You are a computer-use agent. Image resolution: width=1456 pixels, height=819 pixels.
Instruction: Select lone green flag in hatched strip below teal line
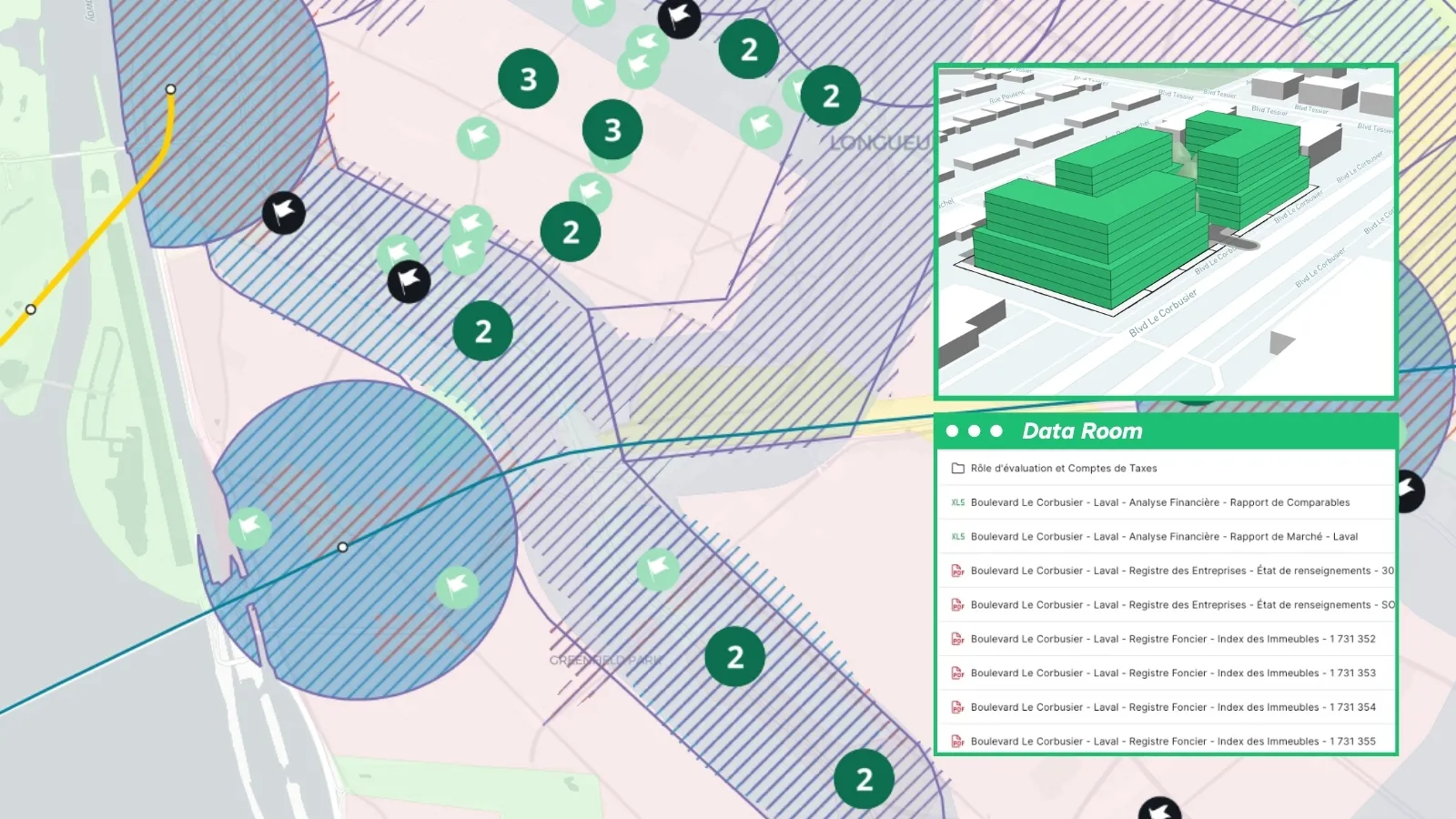[658, 570]
